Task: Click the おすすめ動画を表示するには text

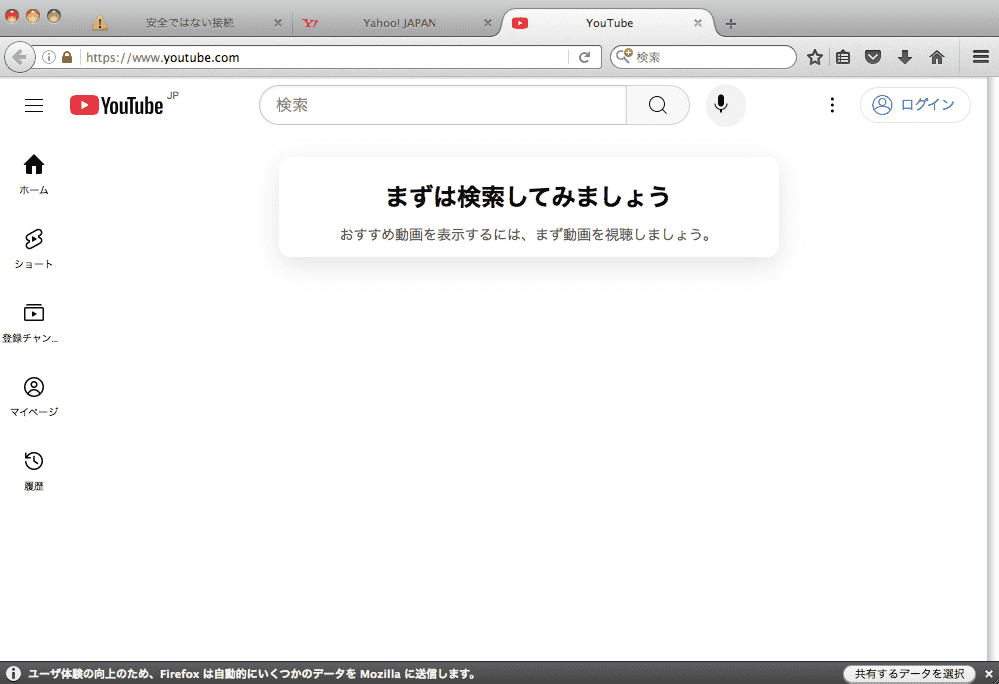Action: point(526,234)
